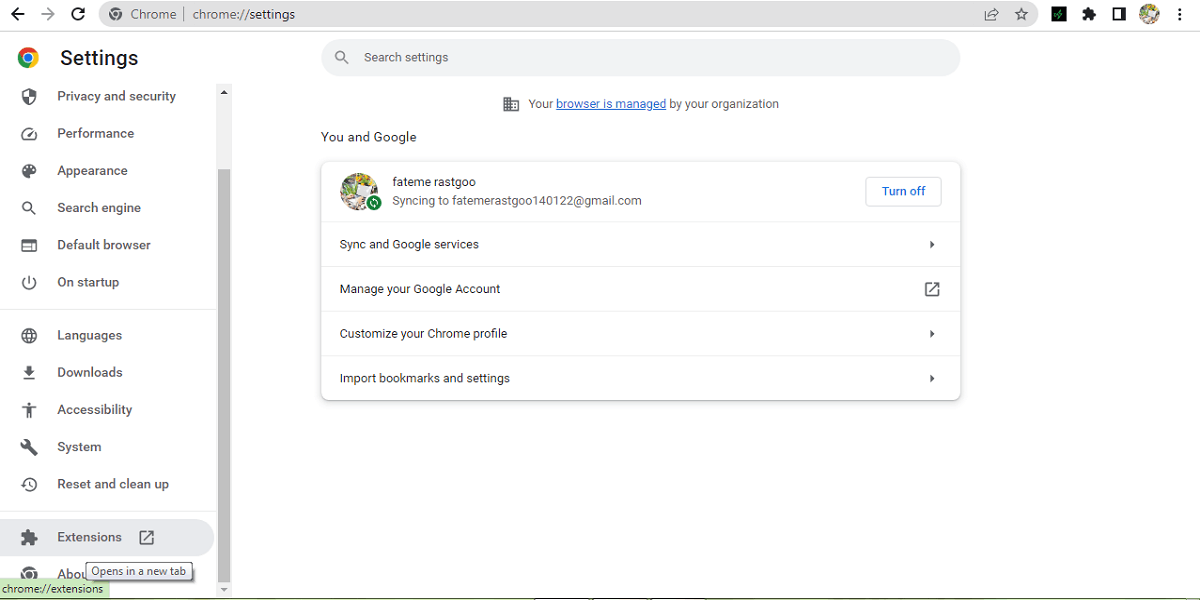The width and height of the screenshot is (1200, 600).
Task: Click the Default browser window icon
Action: (x=29, y=245)
